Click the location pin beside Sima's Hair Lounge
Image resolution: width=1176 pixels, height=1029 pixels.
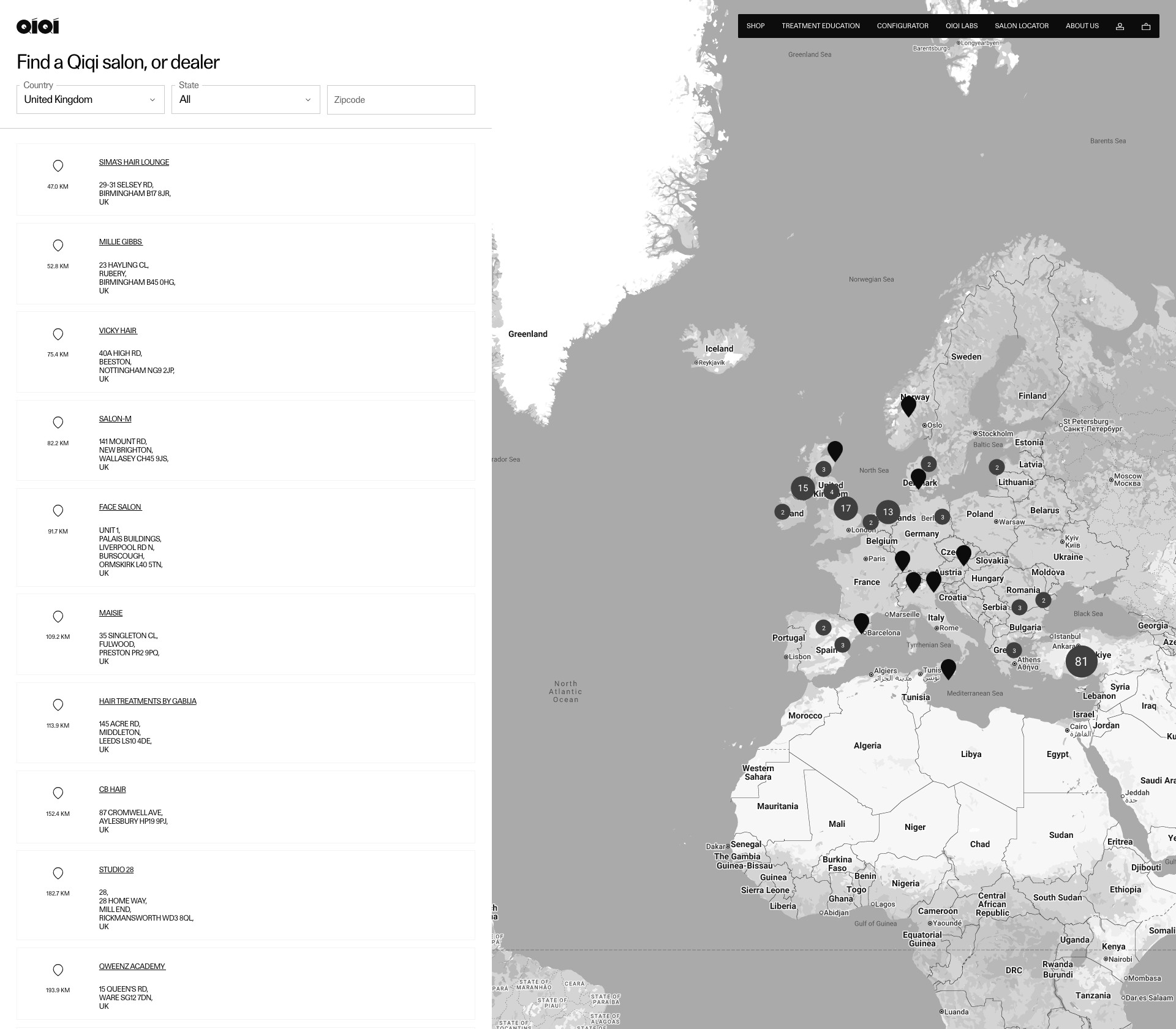(x=58, y=166)
